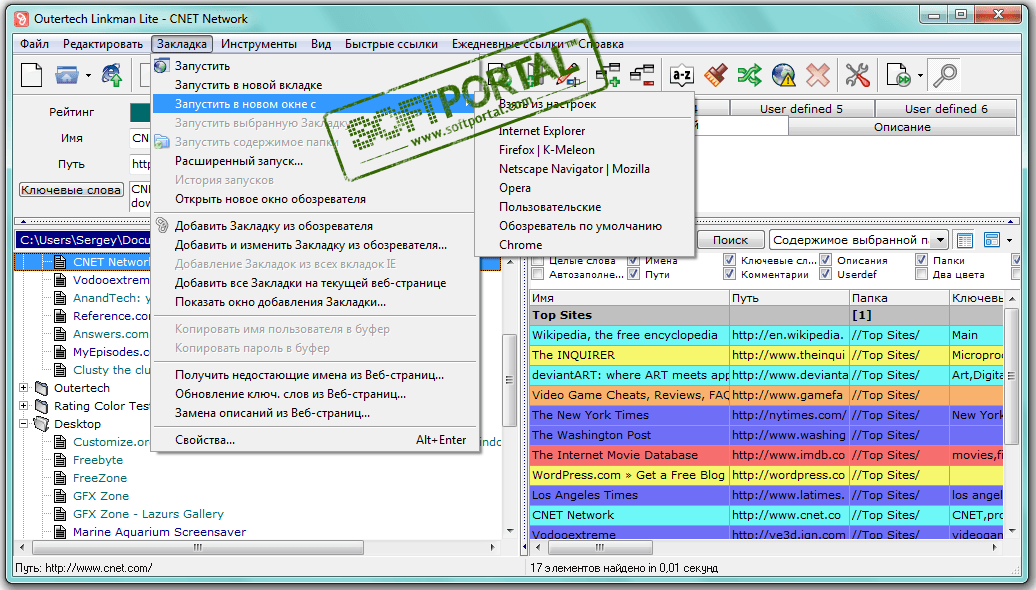Select Marine Aquarium Screensaver in tree
Screen dimensions: 1036x590
pos(159,532)
